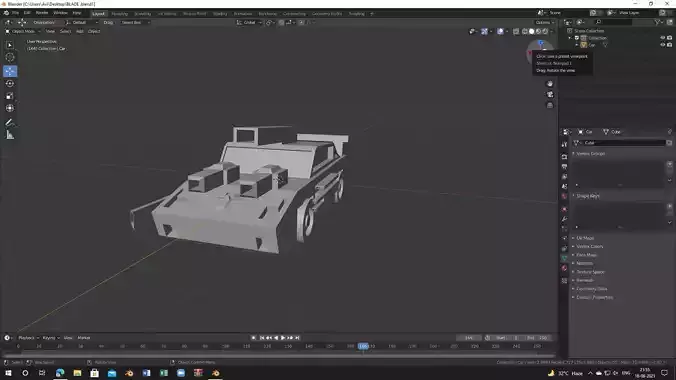Open the Global transform orientation dropdown

(x=249, y=22)
